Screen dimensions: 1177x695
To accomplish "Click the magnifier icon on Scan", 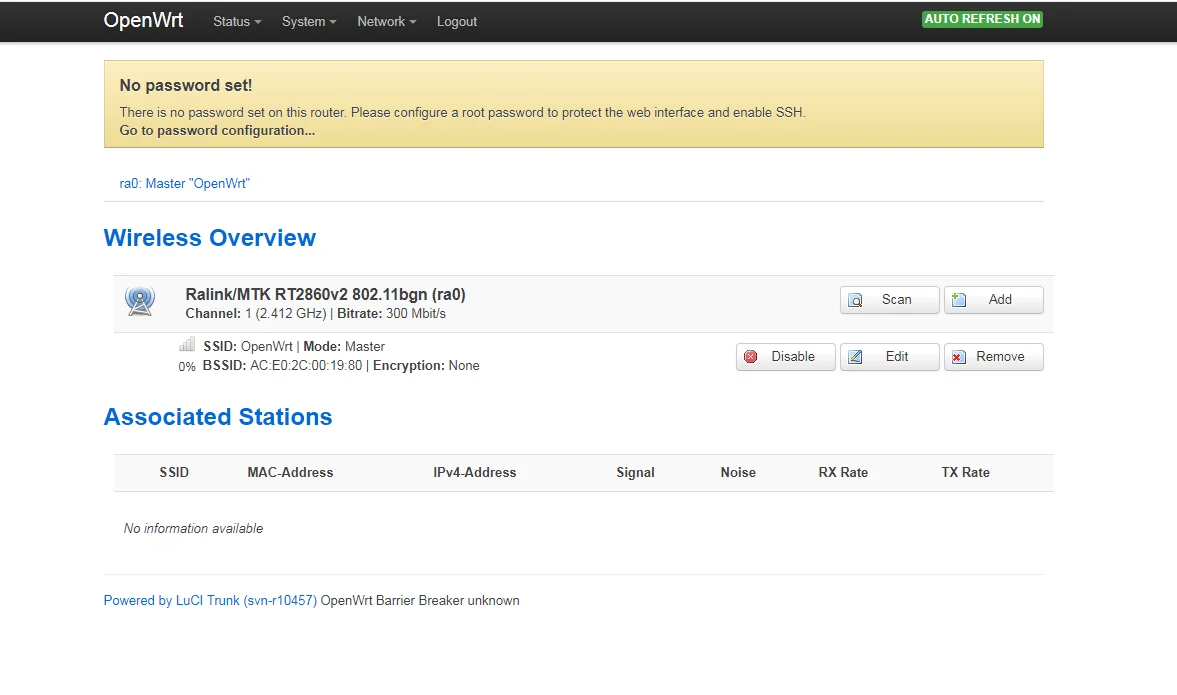I will [855, 300].
